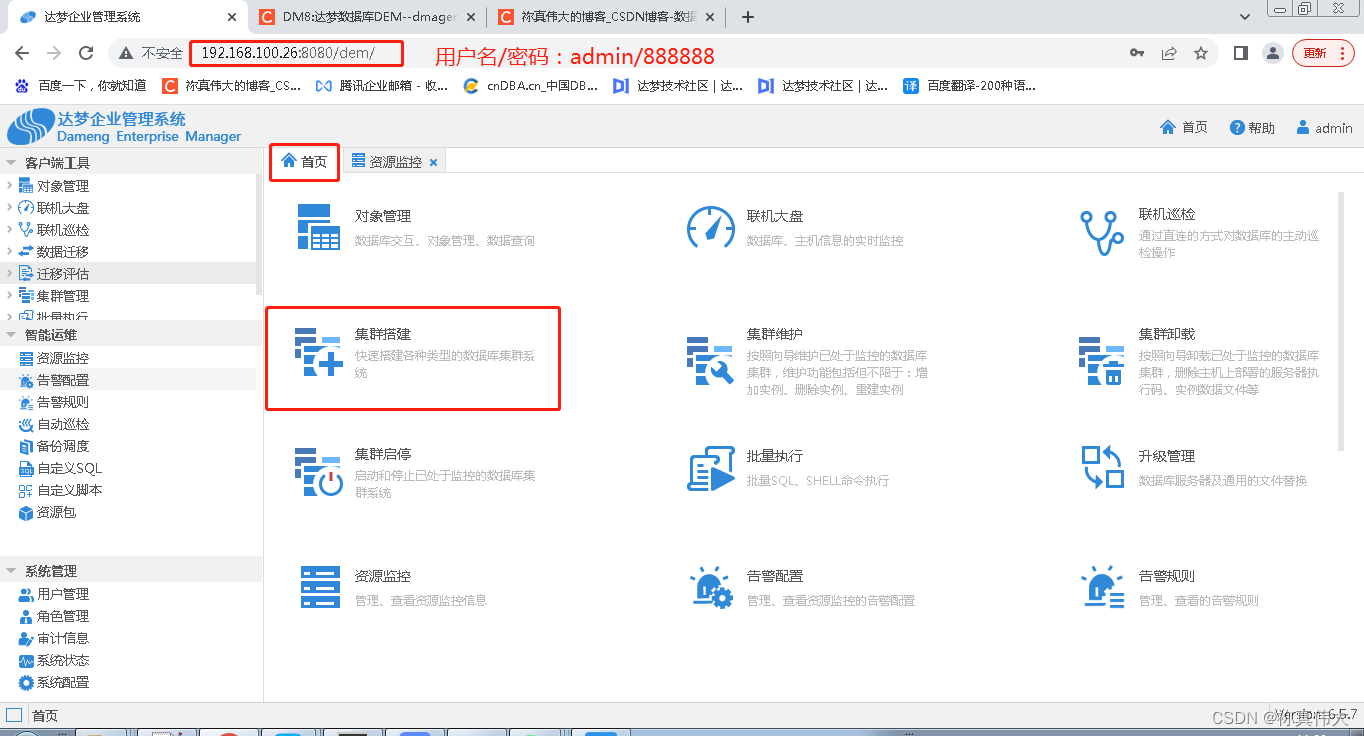Open 资源监控 under 智能运维

(x=63, y=358)
